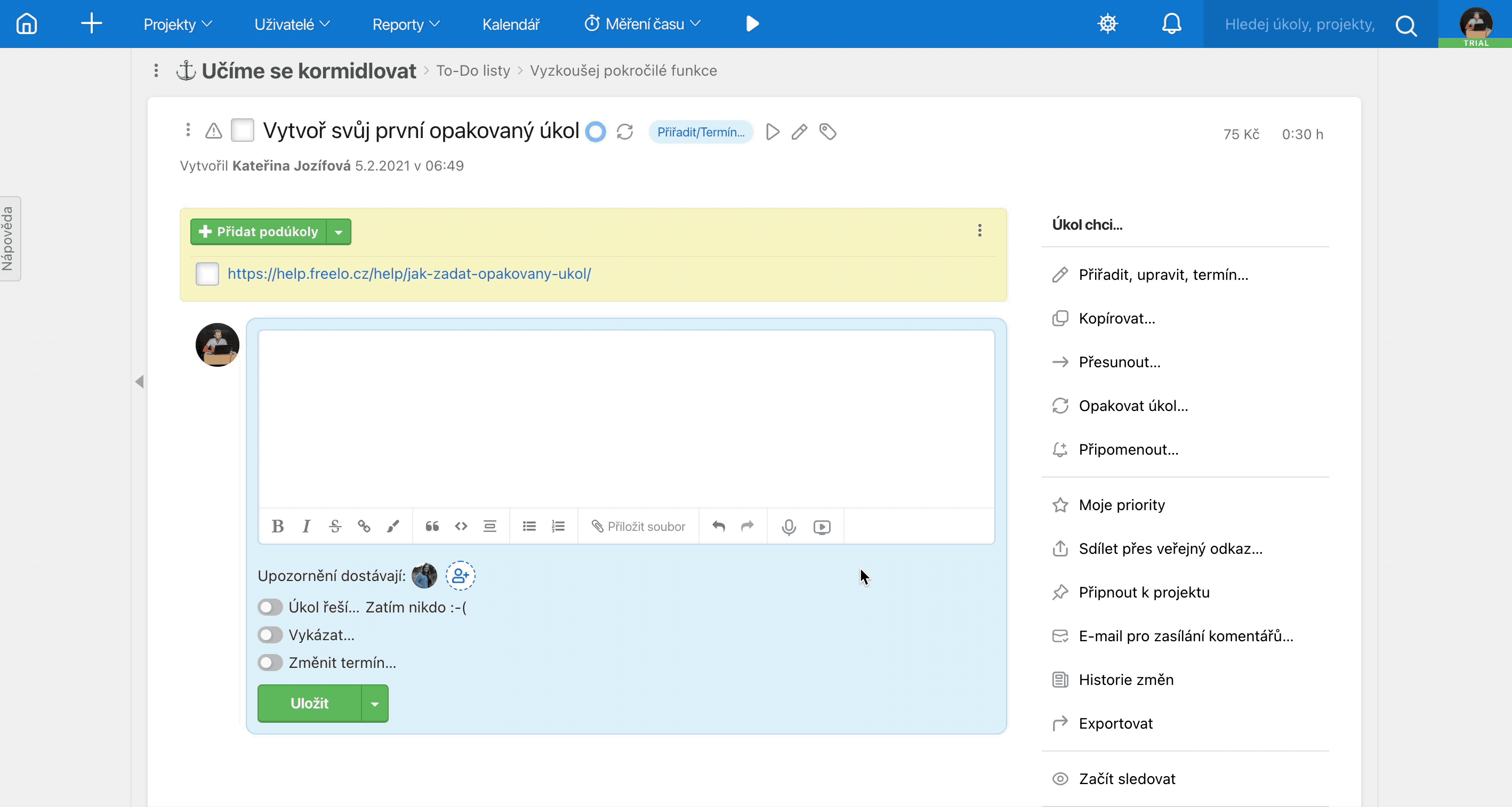Start time tracking with task play icon
This screenshot has width=1512, height=807.
(773, 132)
